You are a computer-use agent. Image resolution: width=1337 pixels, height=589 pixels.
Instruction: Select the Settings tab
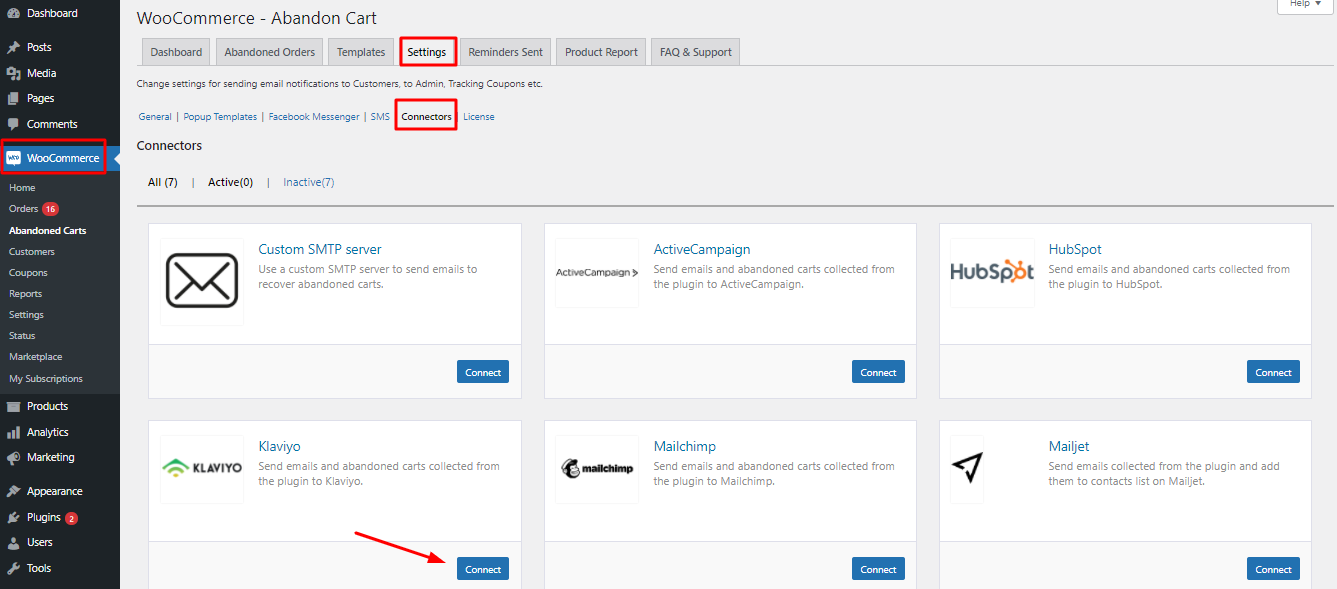click(428, 52)
